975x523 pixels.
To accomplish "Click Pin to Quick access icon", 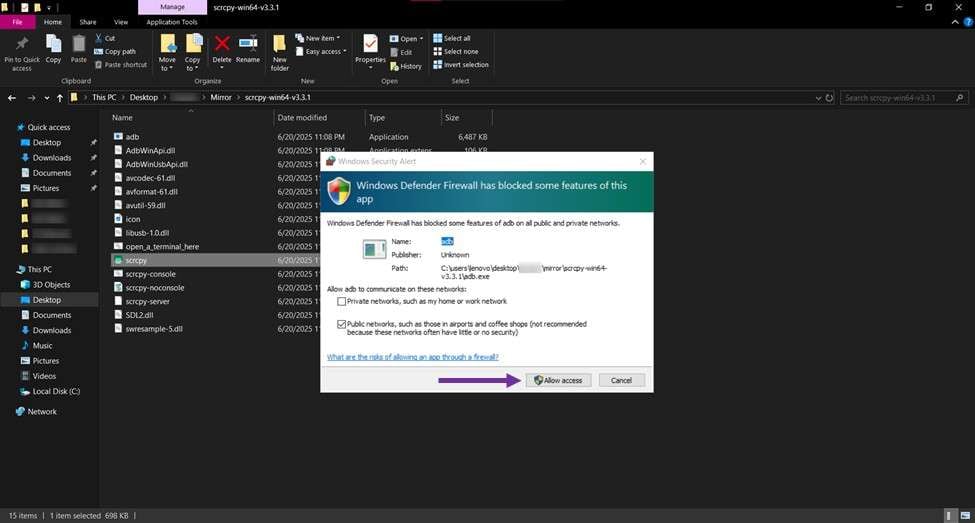I will [22, 44].
